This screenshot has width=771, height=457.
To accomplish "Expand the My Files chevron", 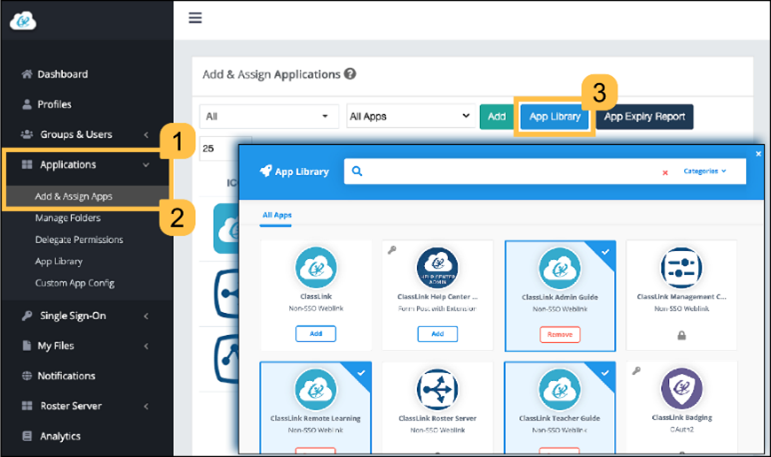I will coord(146,346).
